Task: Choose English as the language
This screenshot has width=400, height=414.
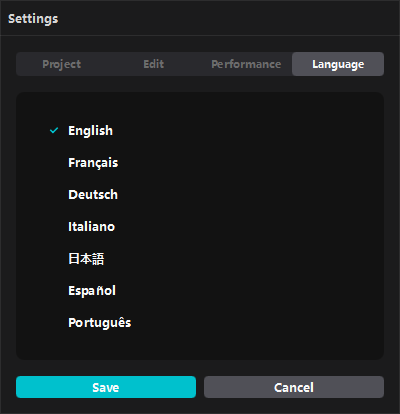Action: pos(90,131)
